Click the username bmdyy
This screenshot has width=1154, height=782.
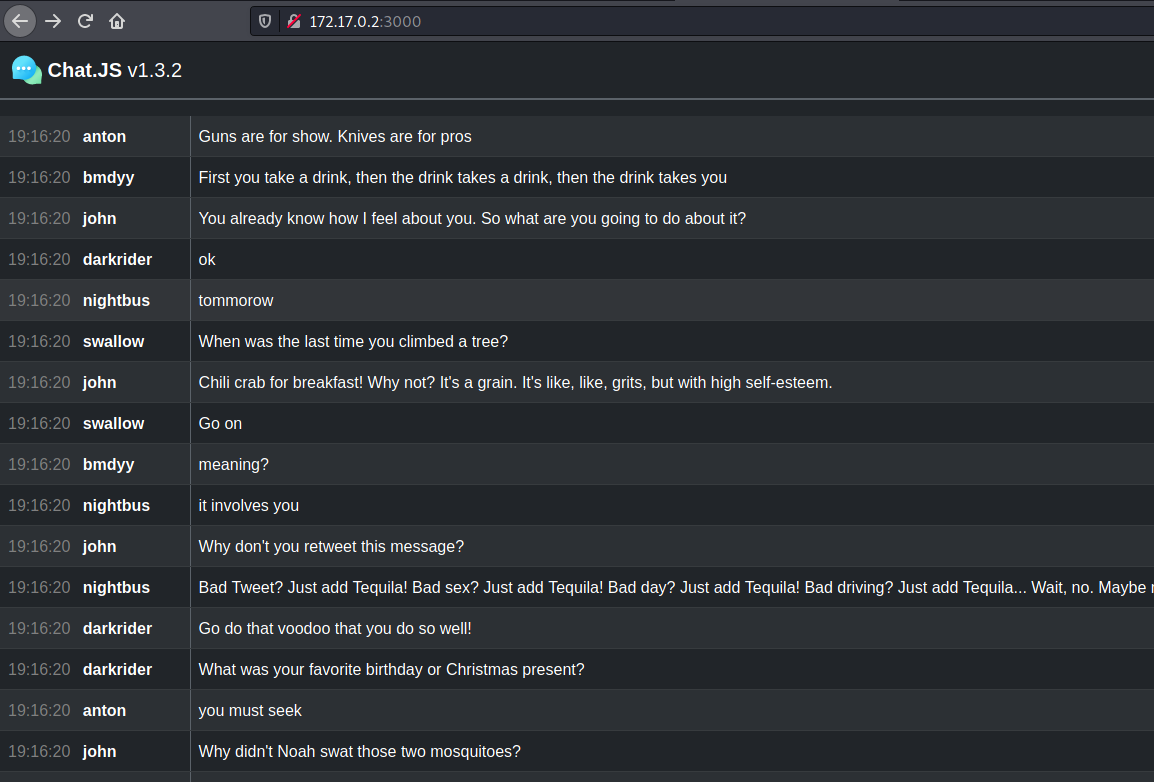pyautogui.click(x=108, y=177)
